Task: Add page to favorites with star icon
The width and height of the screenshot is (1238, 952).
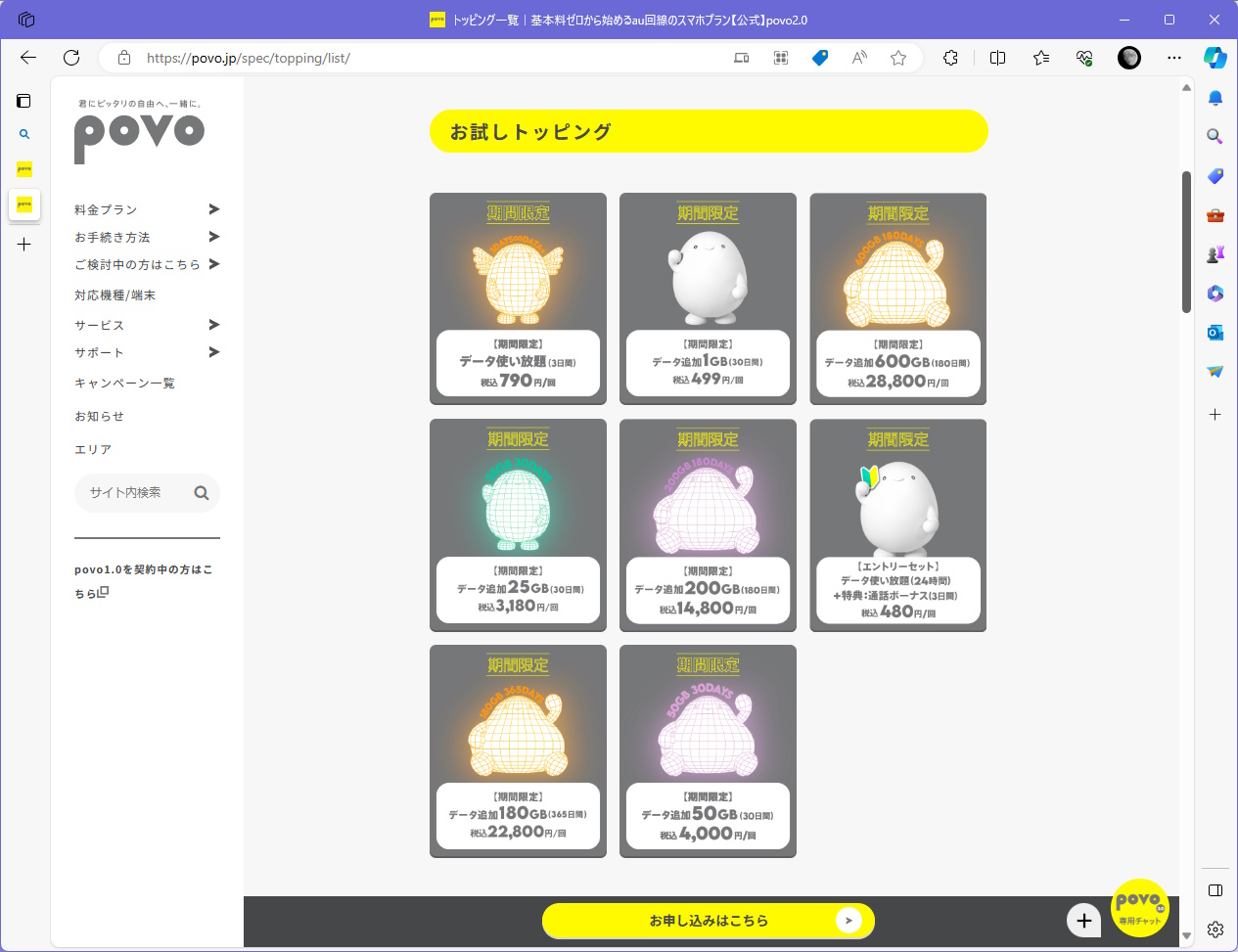Action: point(897,58)
